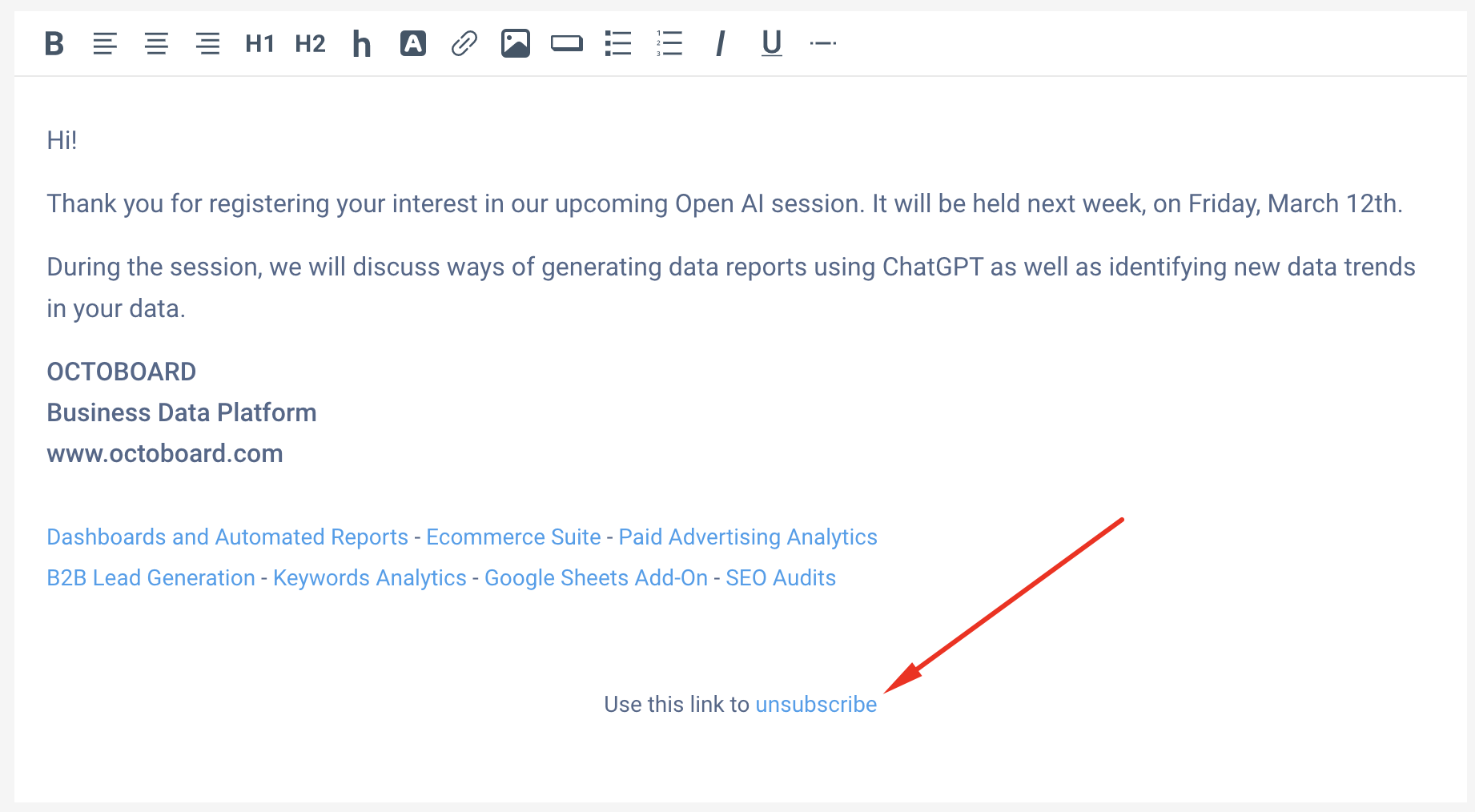Viewport: 1475px width, 812px height.
Task: Align text to the right
Action: (x=207, y=43)
